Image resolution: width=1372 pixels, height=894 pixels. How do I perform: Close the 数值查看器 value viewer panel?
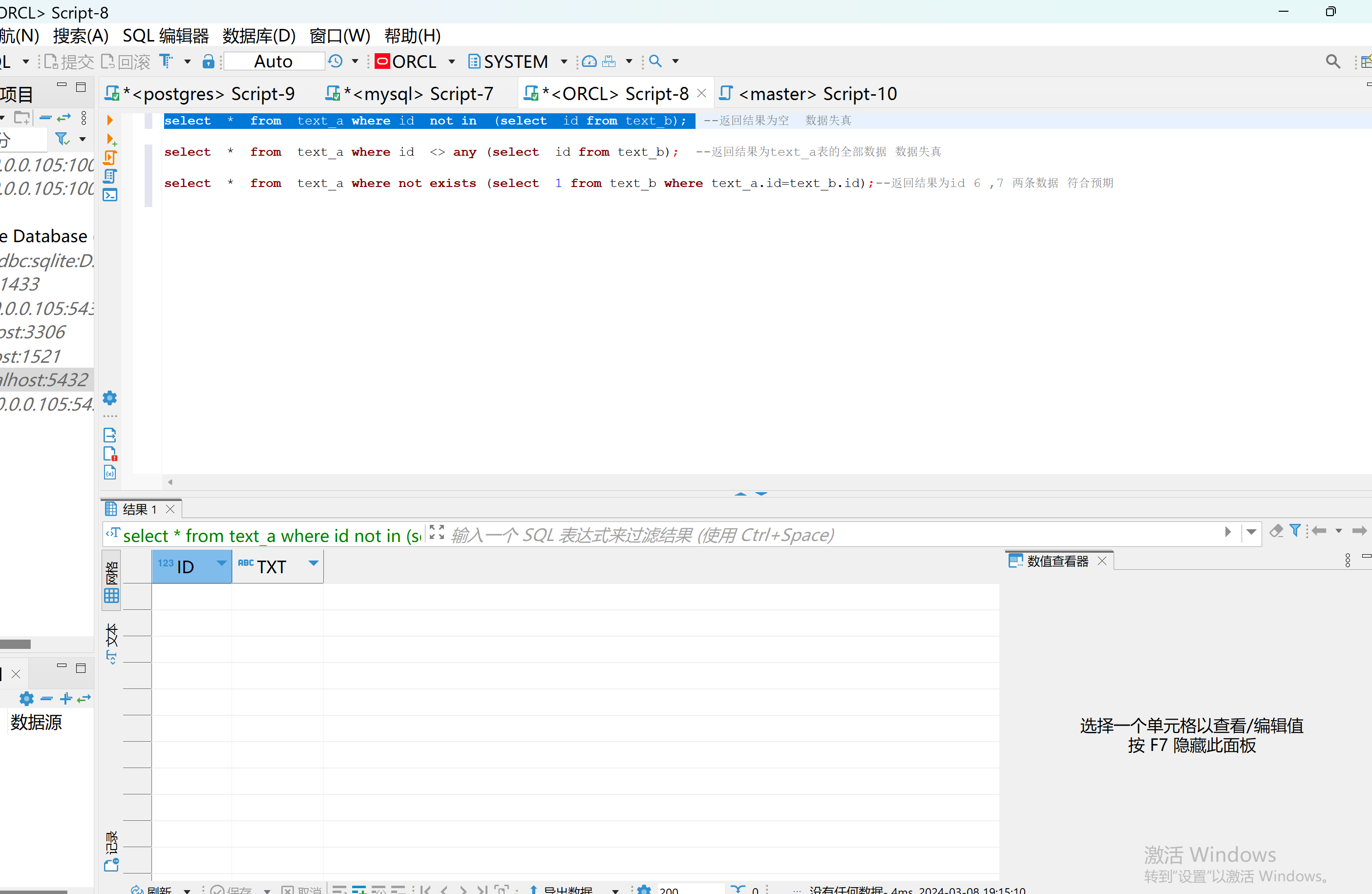click(1102, 561)
